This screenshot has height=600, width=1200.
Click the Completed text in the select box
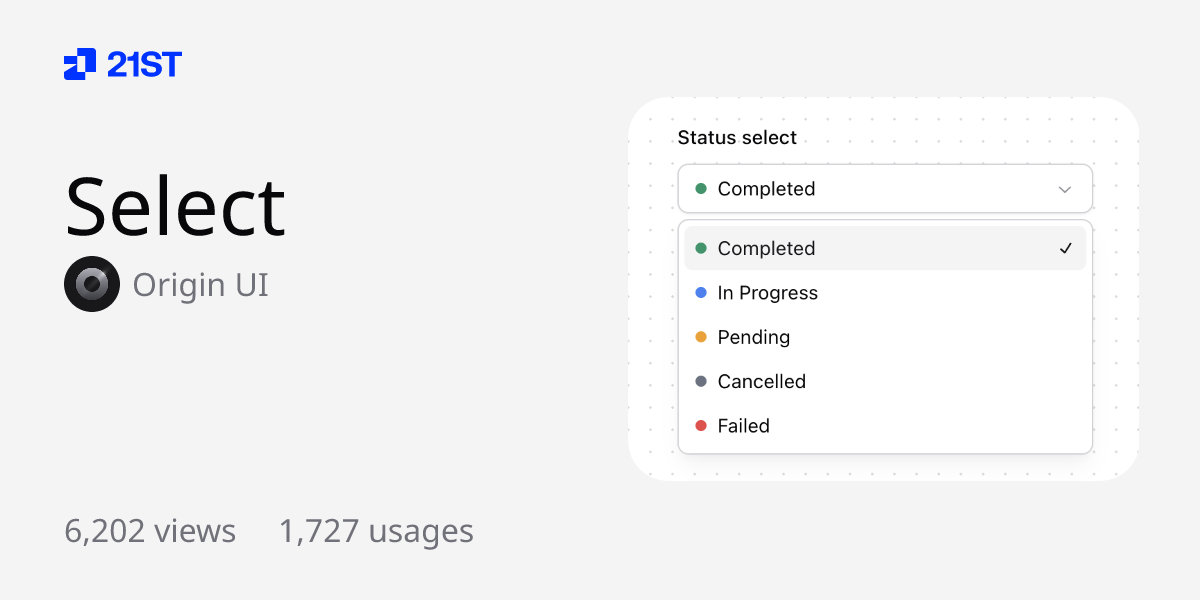[x=766, y=189]
